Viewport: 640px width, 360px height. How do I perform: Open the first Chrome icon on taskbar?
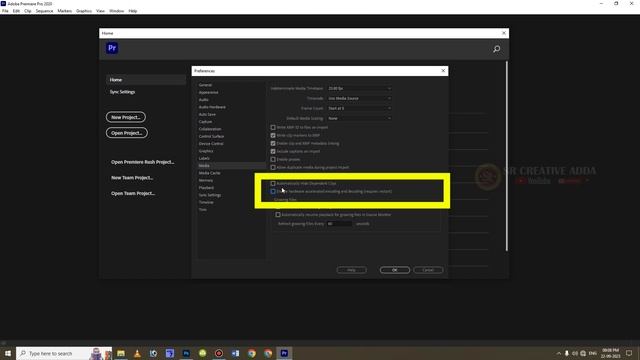(x=252, y=353)
